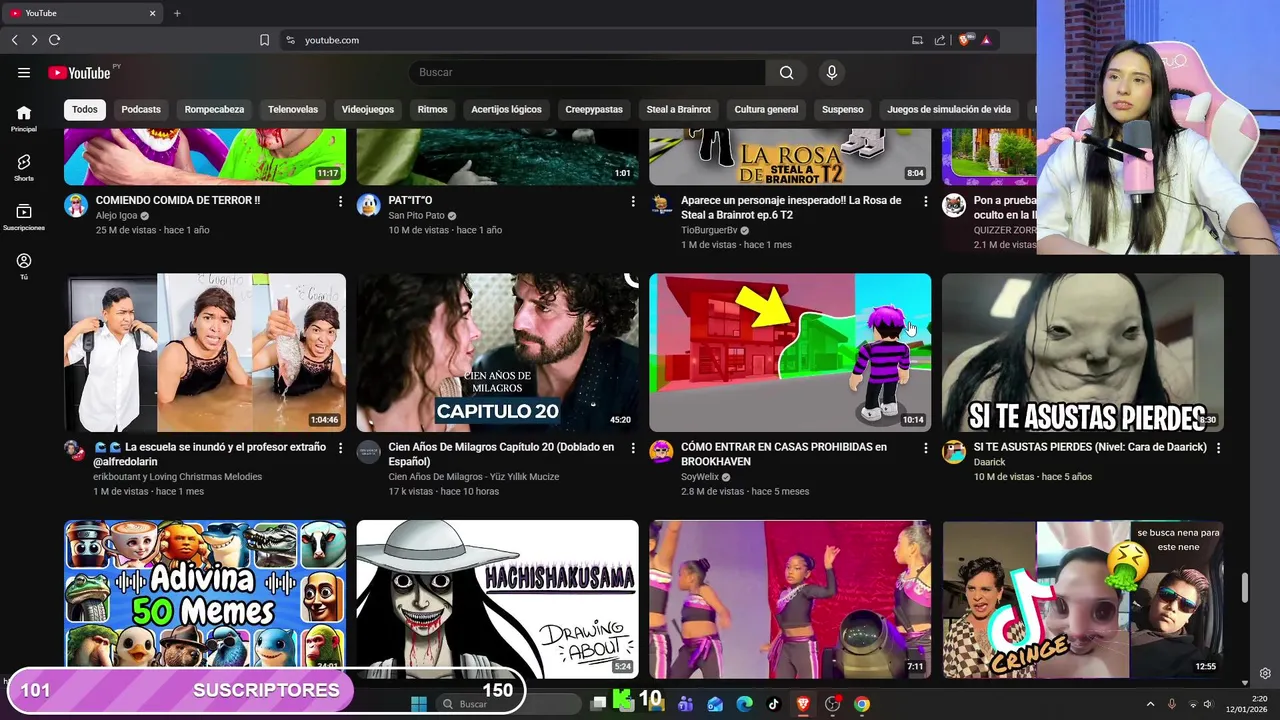1280x720 pixels.
Task: Select the Todos filter chip
Action: [85, 109]
